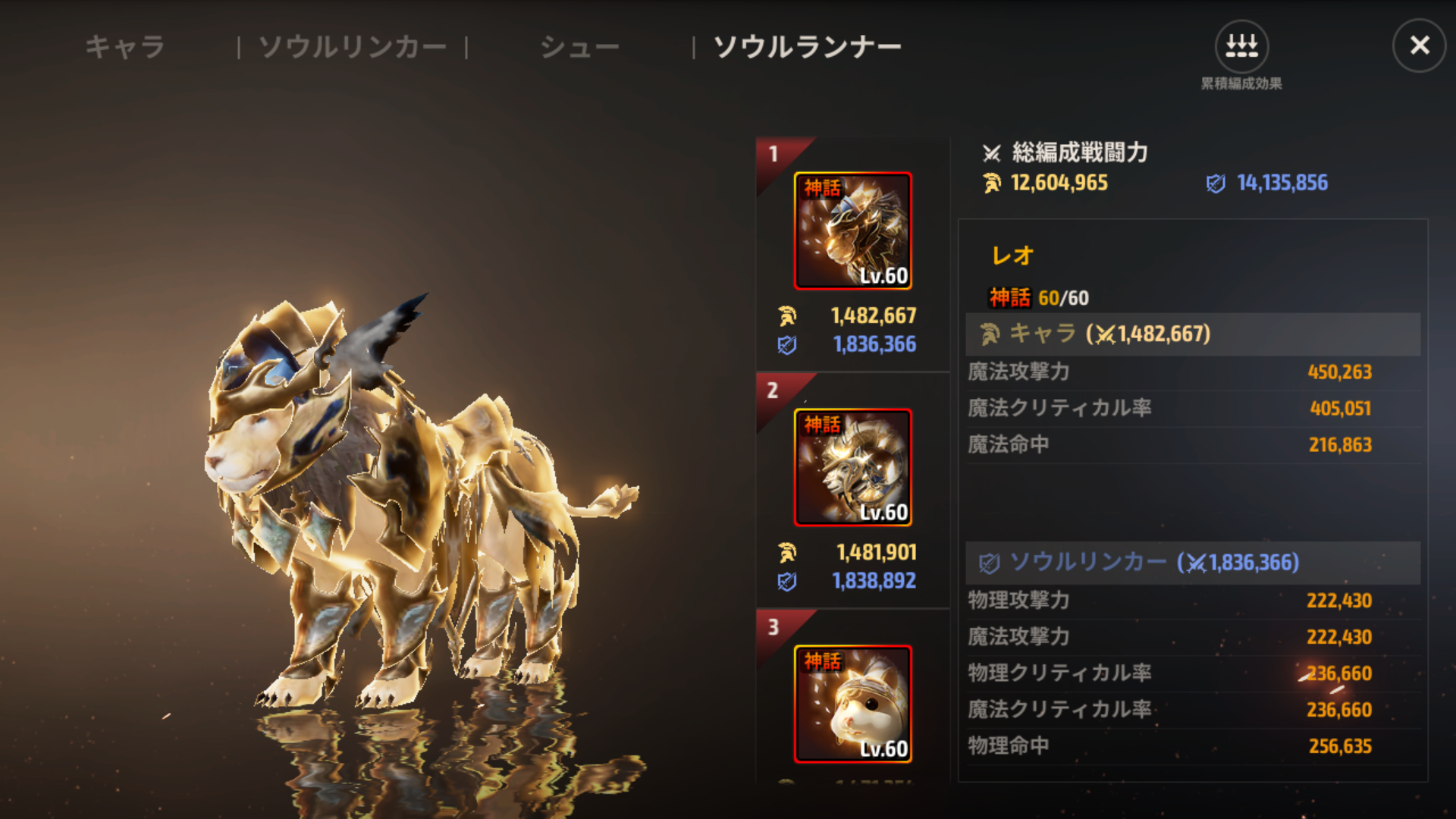Click shield icon next to 1,838,892
The width and height of the screenshot is (1456, 819).
[x=787, y=582]
